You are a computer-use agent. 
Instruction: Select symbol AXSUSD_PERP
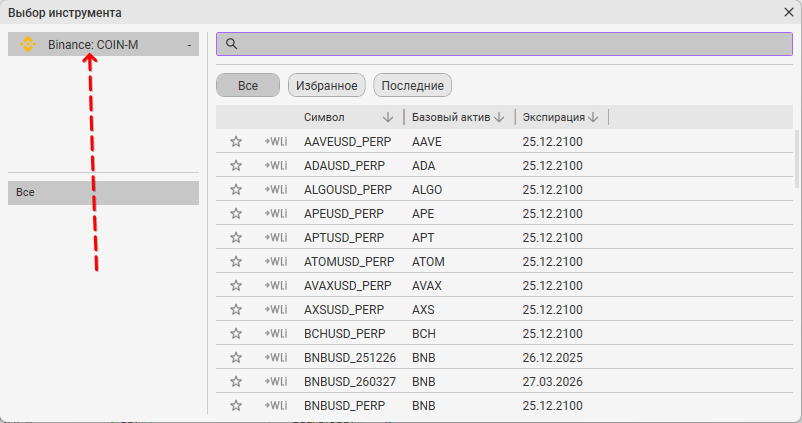[344, 309]
